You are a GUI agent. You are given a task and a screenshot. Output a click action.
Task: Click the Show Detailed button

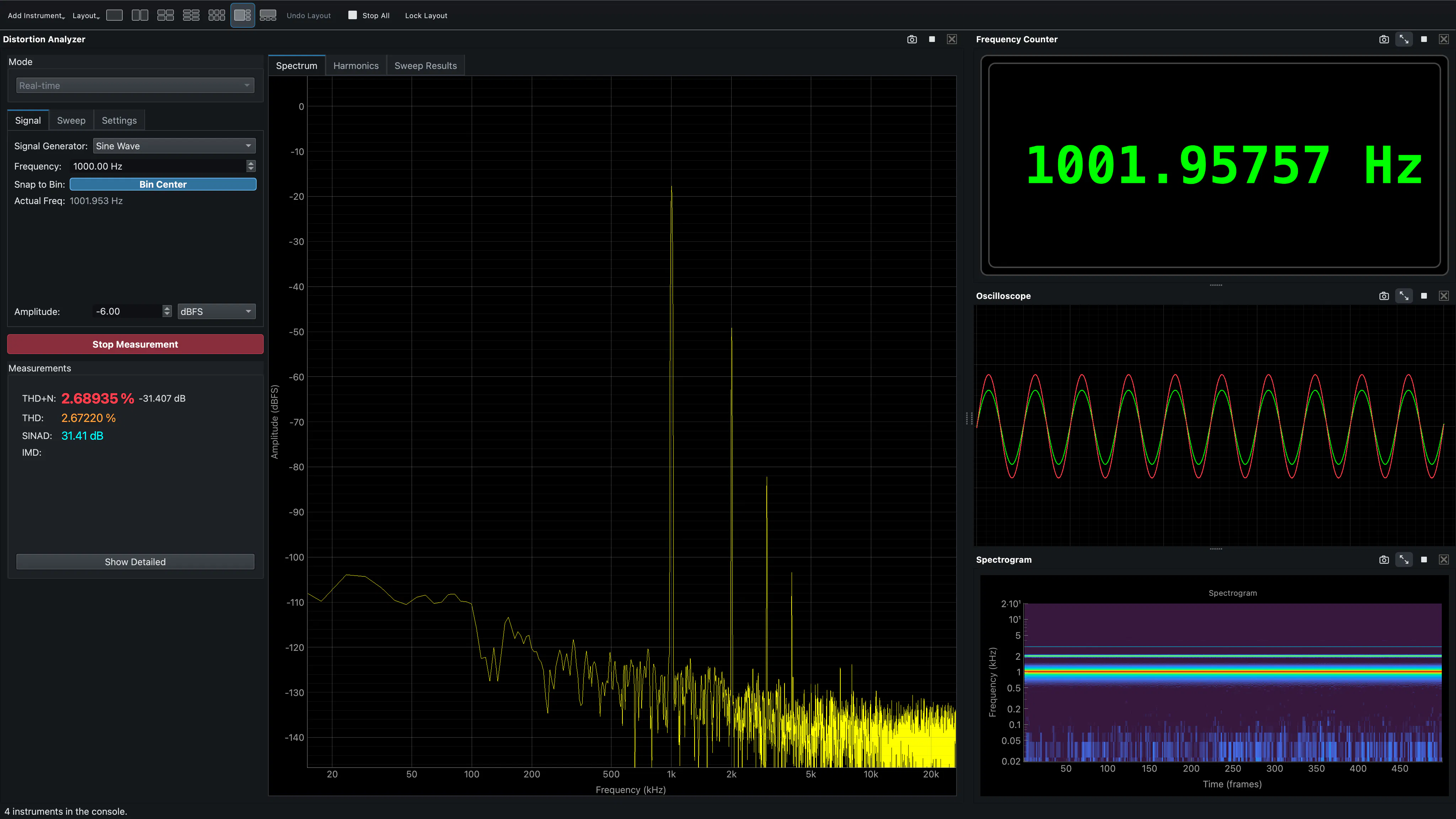135,562
